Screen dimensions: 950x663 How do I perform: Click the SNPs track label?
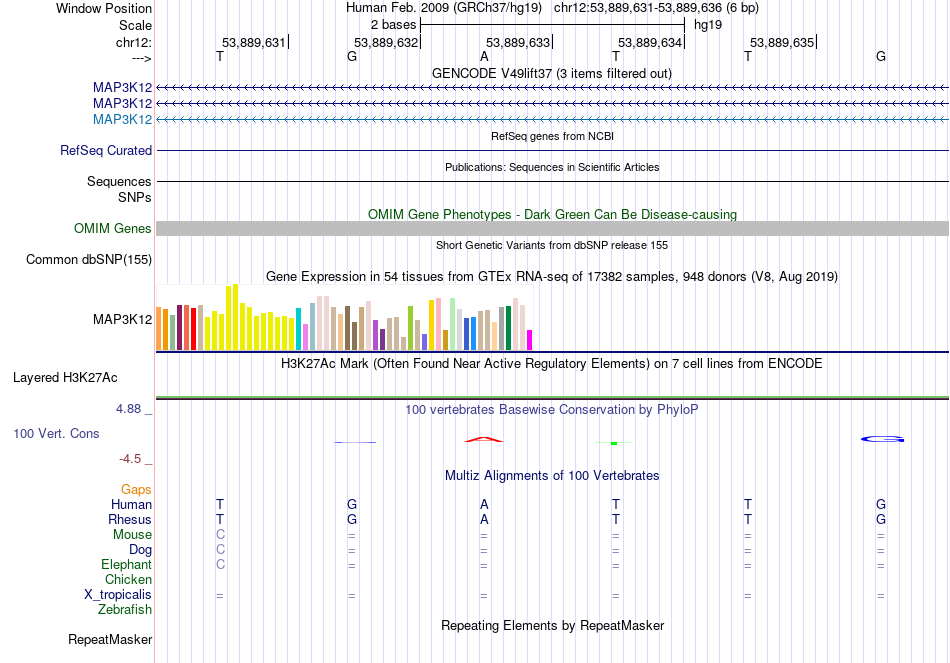coord(135,198)
